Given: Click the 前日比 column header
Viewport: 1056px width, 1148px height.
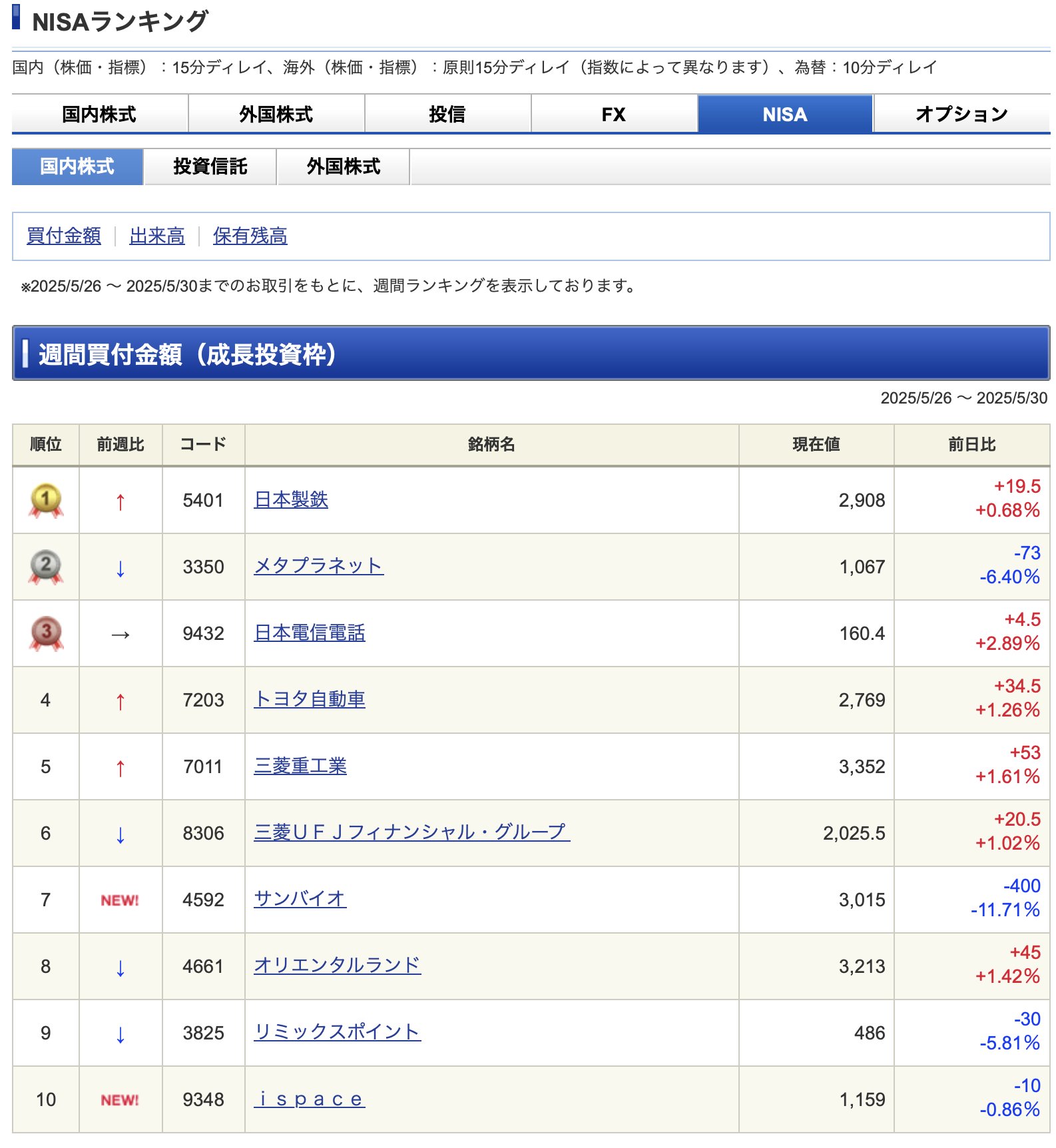Looking at the screenshot, I should click(x=972, y=444).
